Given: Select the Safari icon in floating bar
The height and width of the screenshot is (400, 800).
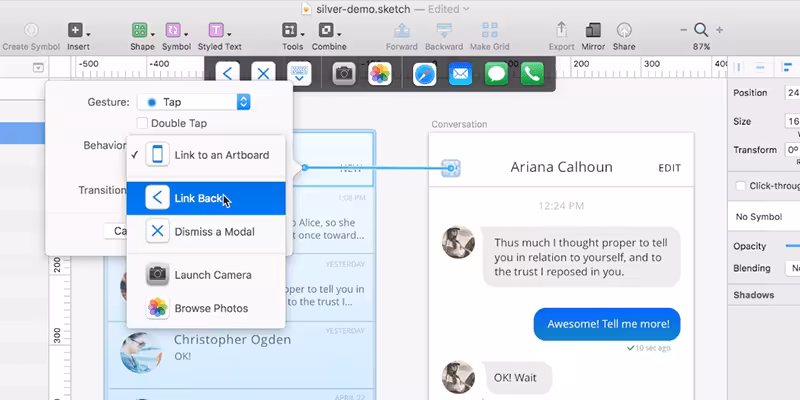Looking at the screenshot, I should pos(424,74).
